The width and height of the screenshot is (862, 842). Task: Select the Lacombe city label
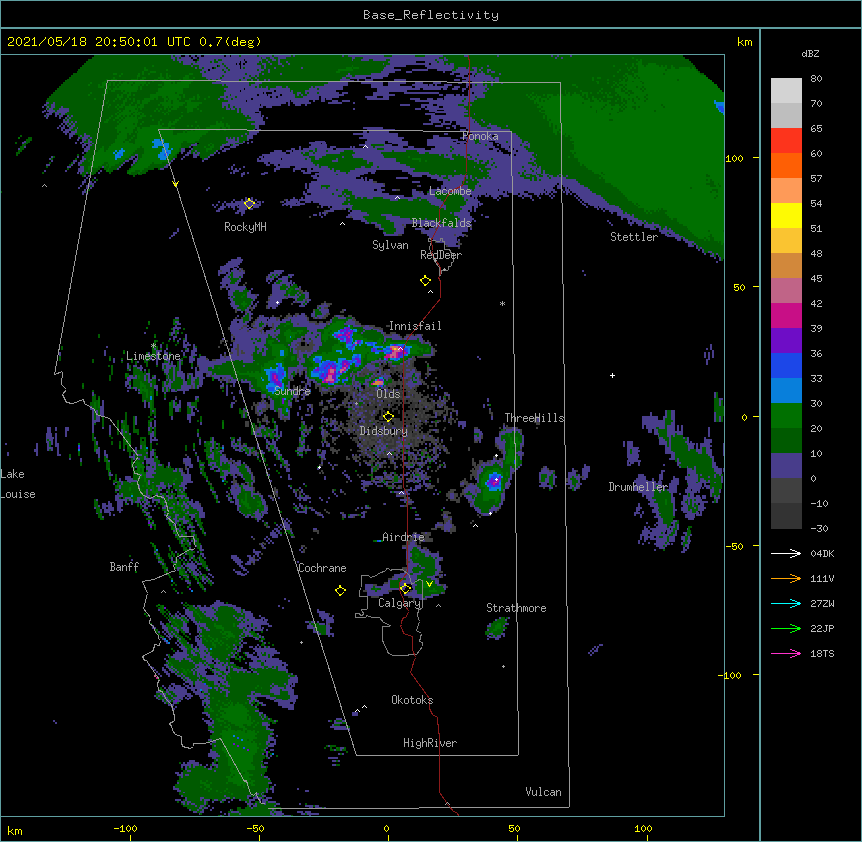point(450,191)
